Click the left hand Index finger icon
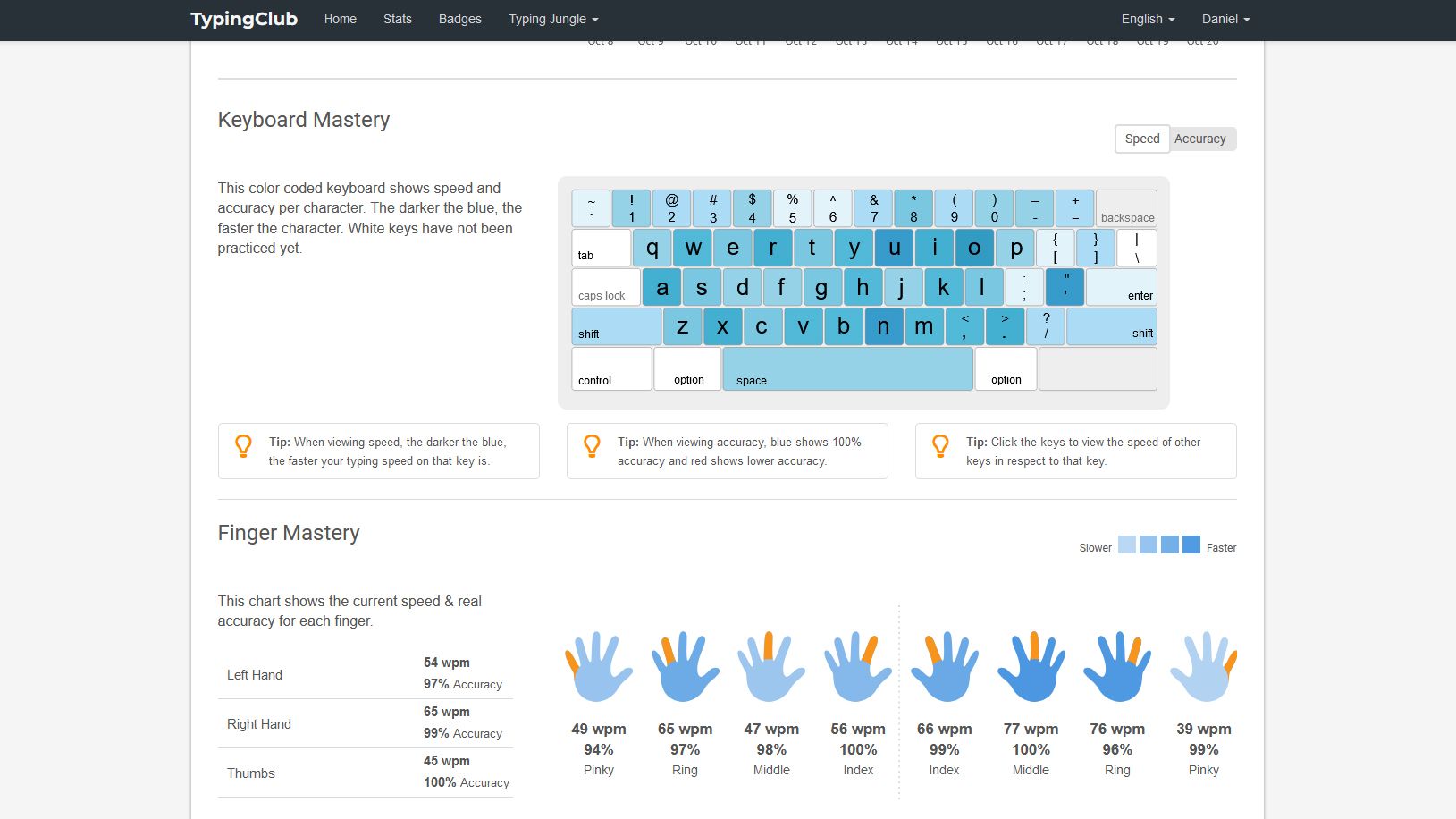This screenshot has height=819, width=1456. click(857, 667)
